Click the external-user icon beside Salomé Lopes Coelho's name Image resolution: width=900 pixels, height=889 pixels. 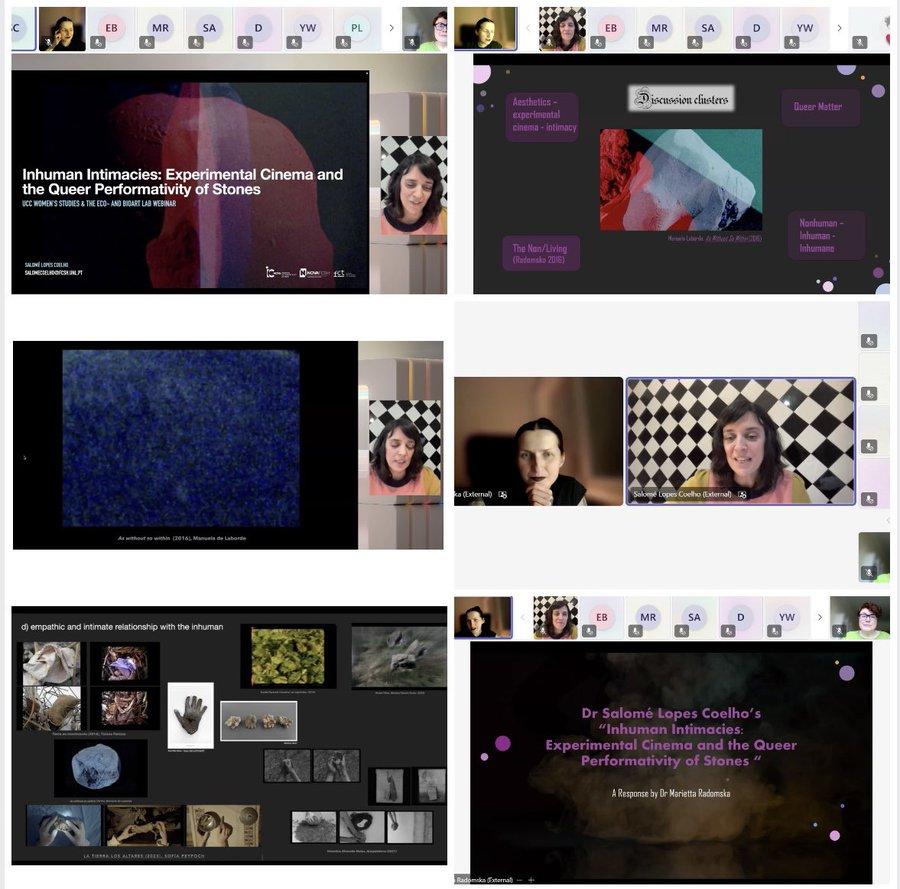(742, 494)
